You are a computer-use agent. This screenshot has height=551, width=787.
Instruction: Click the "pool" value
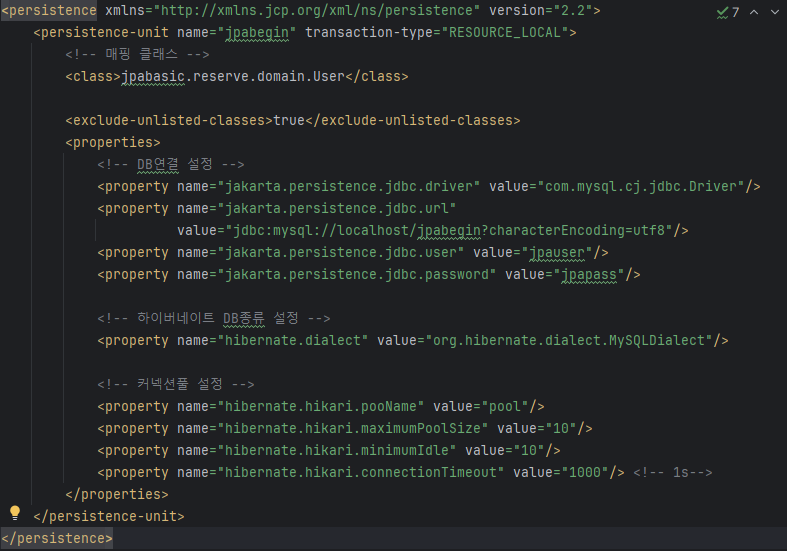pos(505,406)
